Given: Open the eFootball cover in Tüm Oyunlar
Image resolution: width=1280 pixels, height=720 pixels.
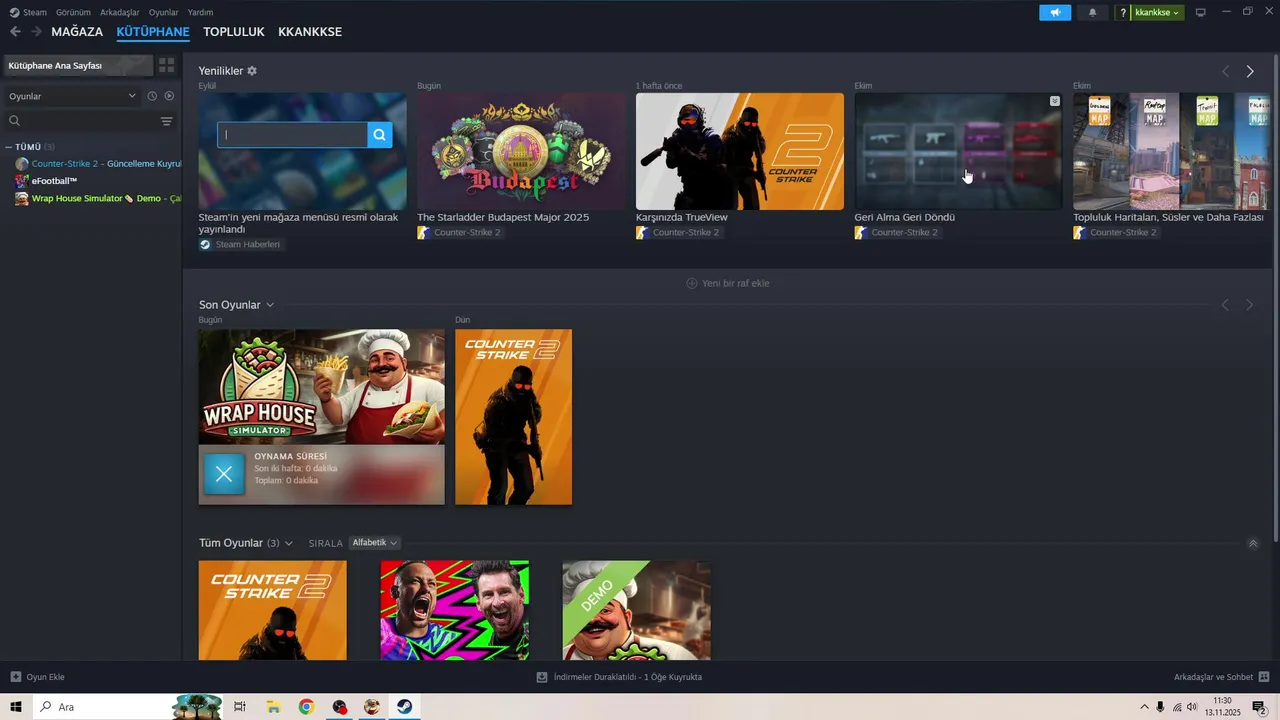Looking at the screenshot, I should coord(455,610).
